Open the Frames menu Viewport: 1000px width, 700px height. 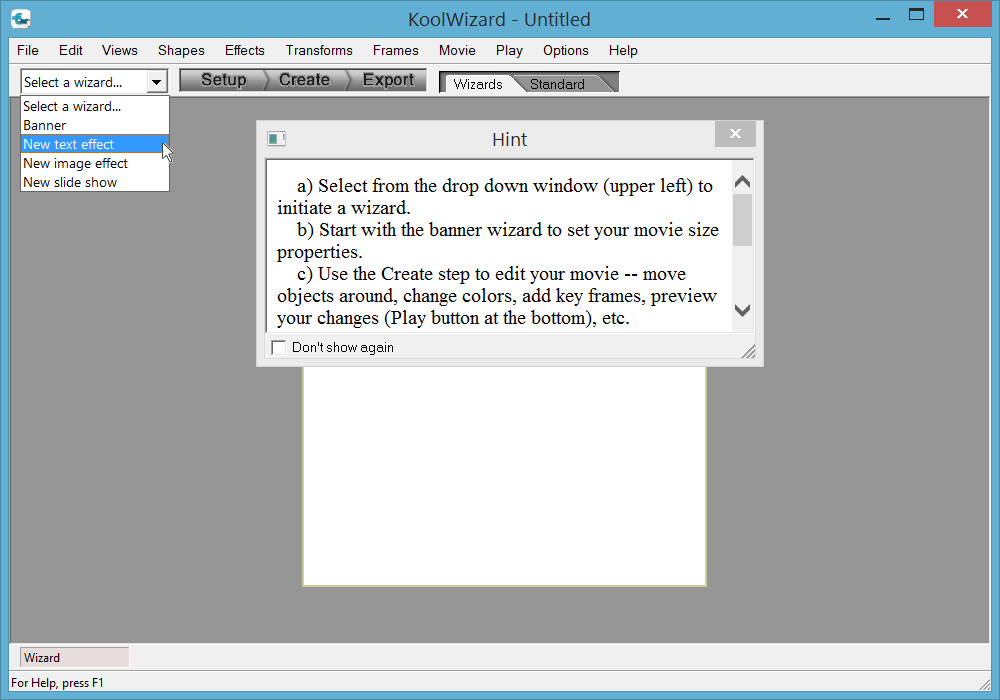pyautogui.click(x=395, y=50)
